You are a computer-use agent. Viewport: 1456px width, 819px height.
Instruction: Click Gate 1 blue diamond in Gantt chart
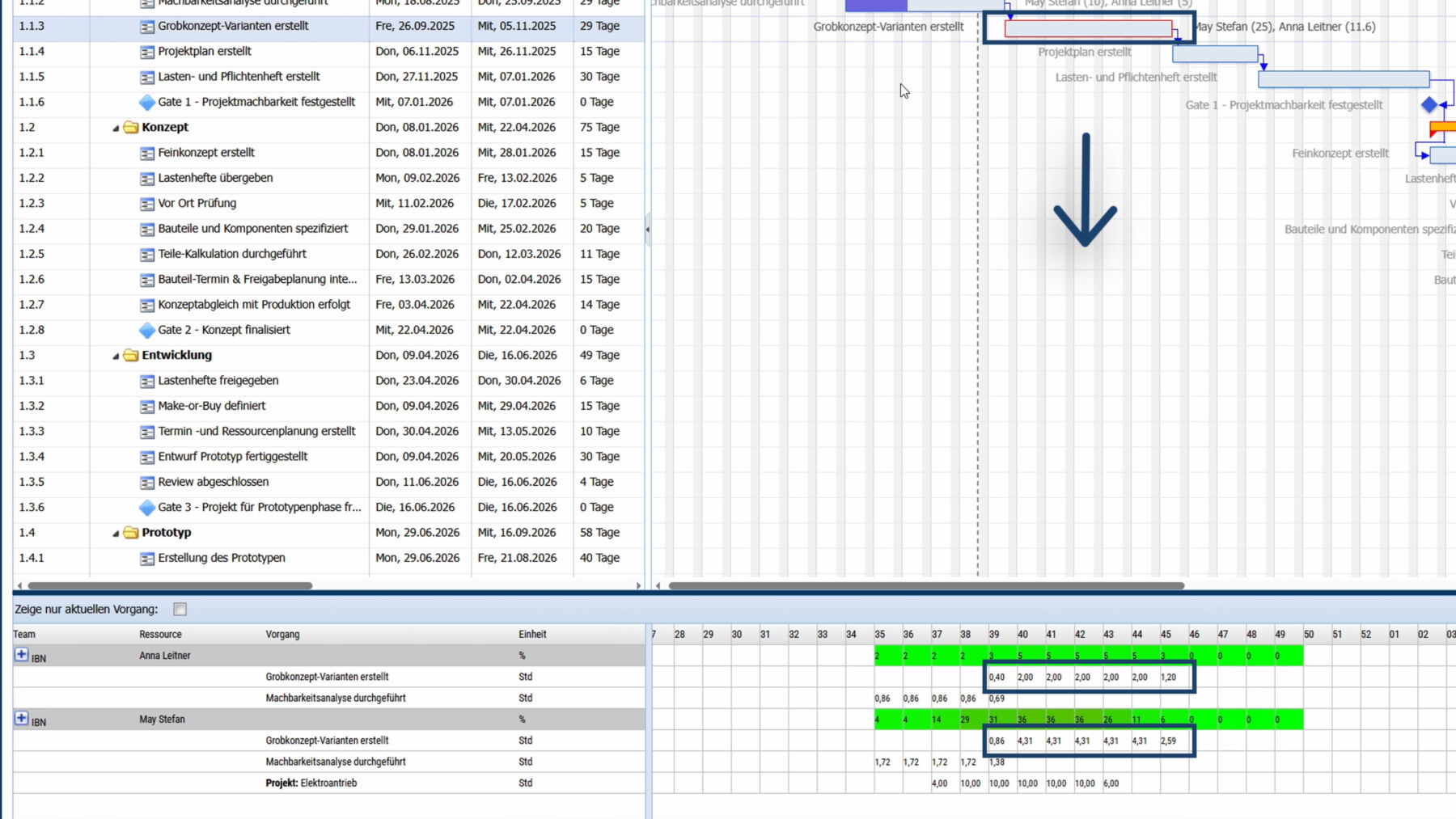coord(1429,104)
